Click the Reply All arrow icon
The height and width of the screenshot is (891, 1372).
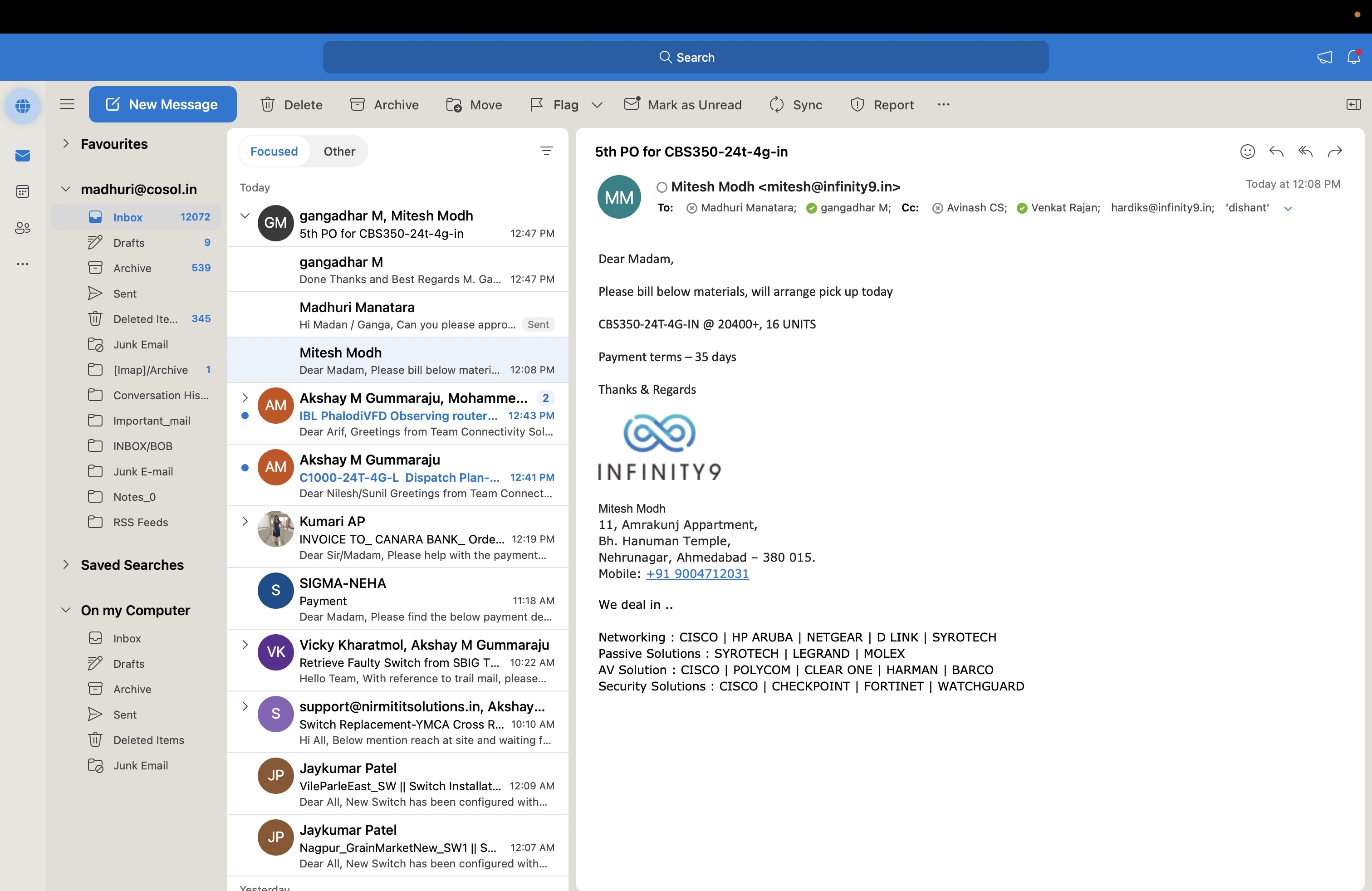pos(1305,152)
